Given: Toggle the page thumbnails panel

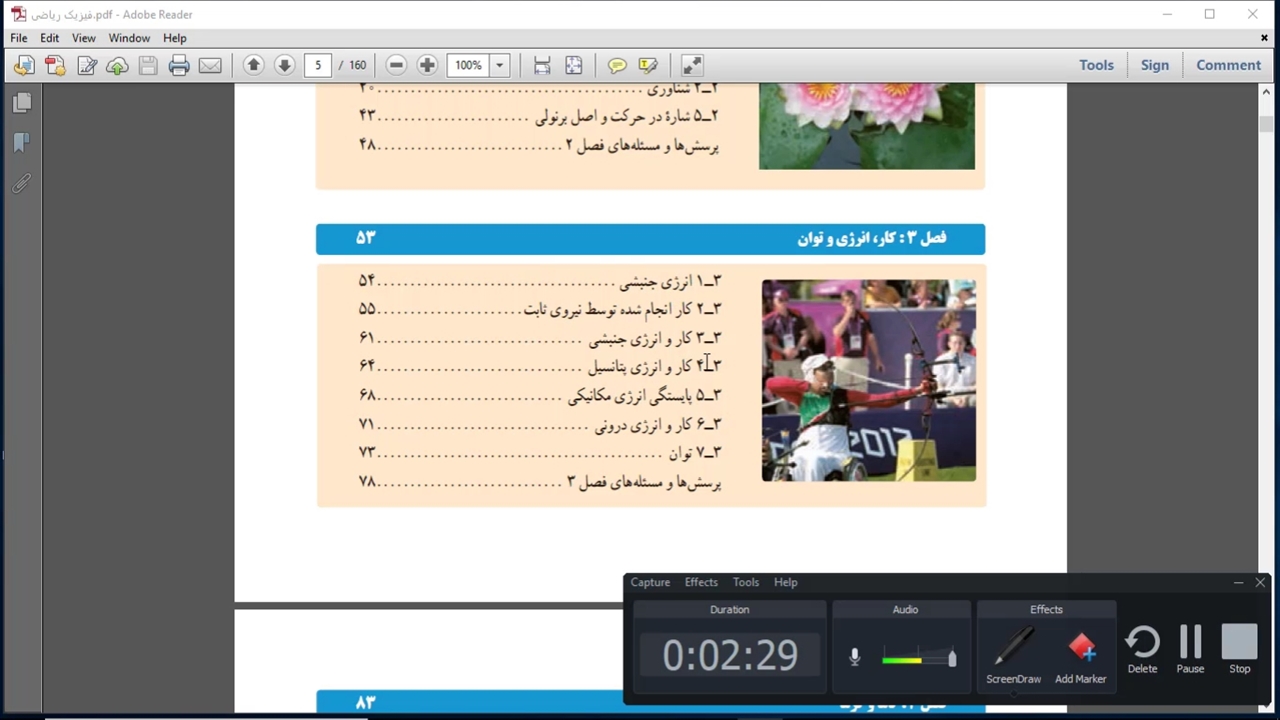Looking at the screenshot, I should (x=22, y=103).
